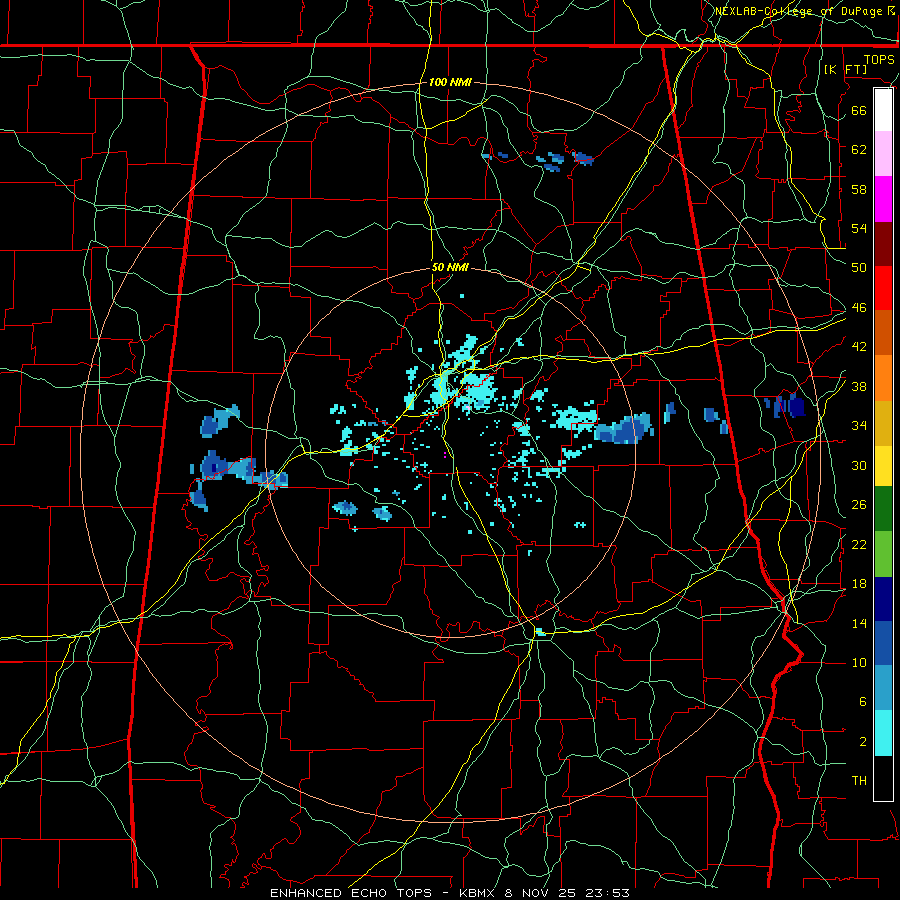The width and height of the screenshot is (900, 900).
Task: Click the white 66 kft legend swatch
Action: 883,110
